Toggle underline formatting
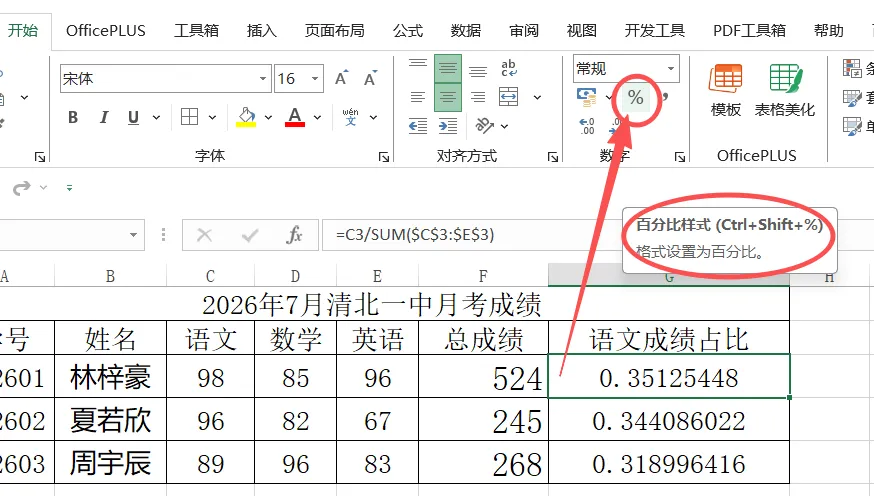The height and width of the screenshot is (496, 874). pyautogui.click(x=133, y=118)
